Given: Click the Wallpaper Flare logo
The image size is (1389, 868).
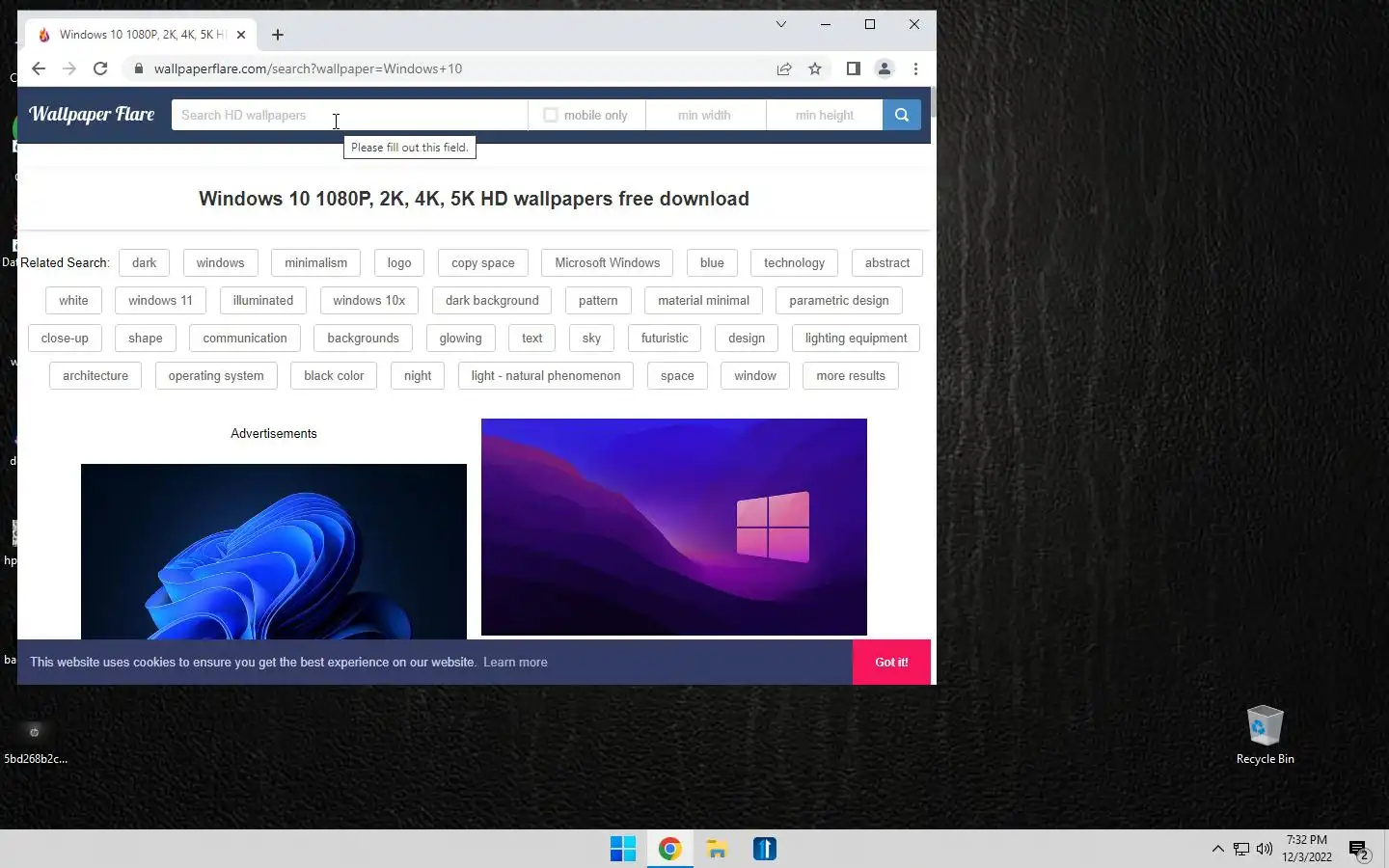Looking at the screenshot, I should pyautogui.click(x=92, y=114).
